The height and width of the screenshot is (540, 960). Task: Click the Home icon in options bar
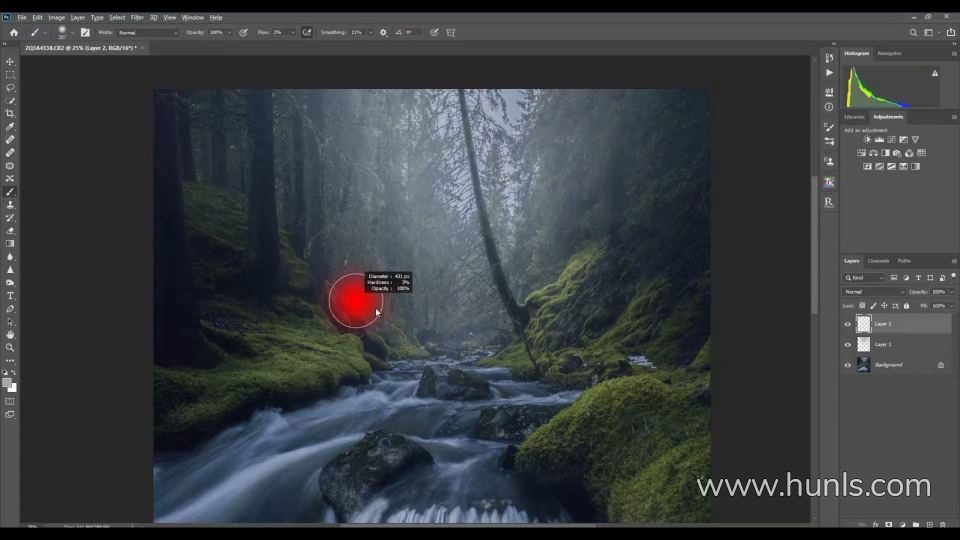pyautogui.click(x=14, y=32)
